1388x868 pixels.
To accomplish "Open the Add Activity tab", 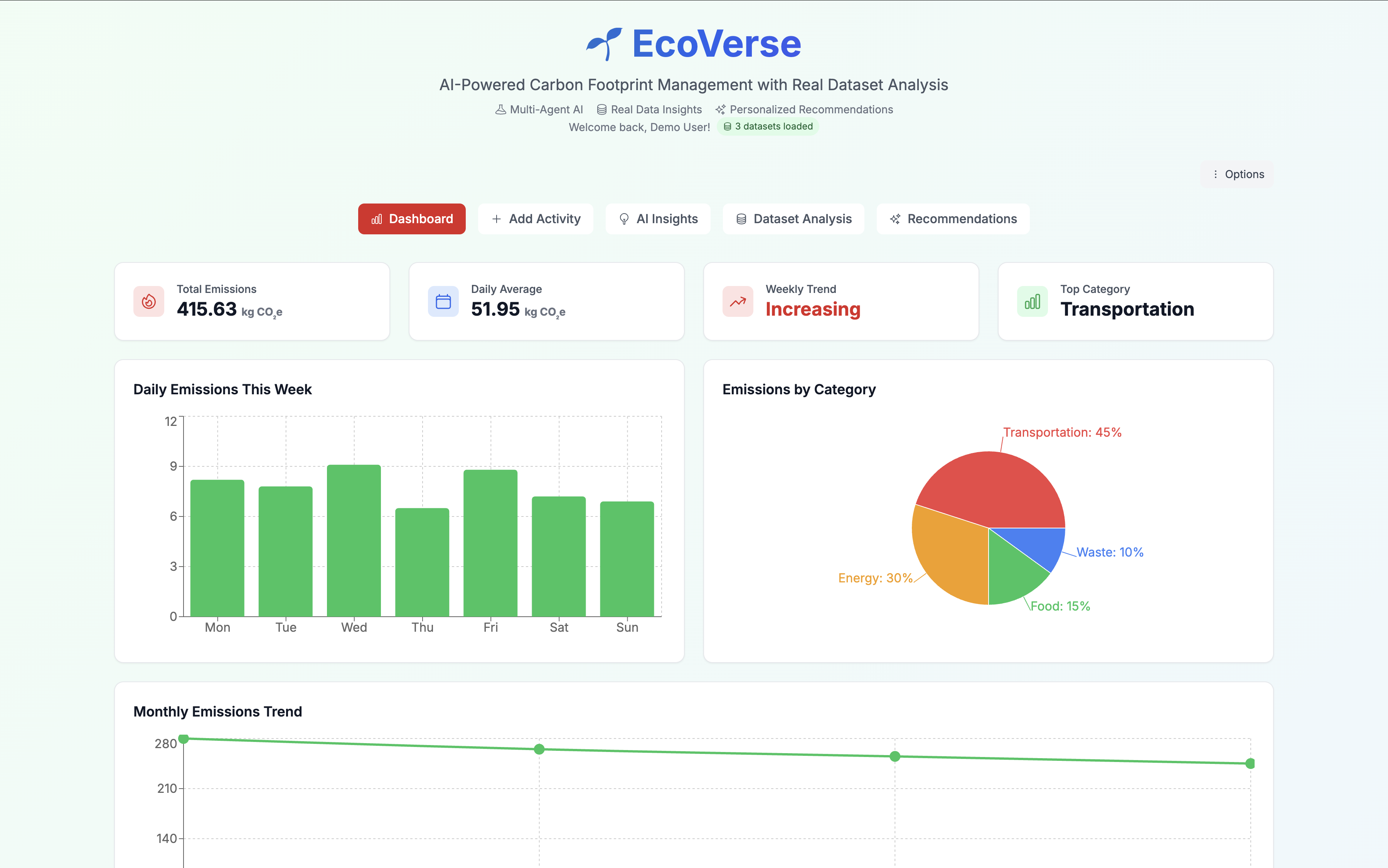I will coord(535,219).
